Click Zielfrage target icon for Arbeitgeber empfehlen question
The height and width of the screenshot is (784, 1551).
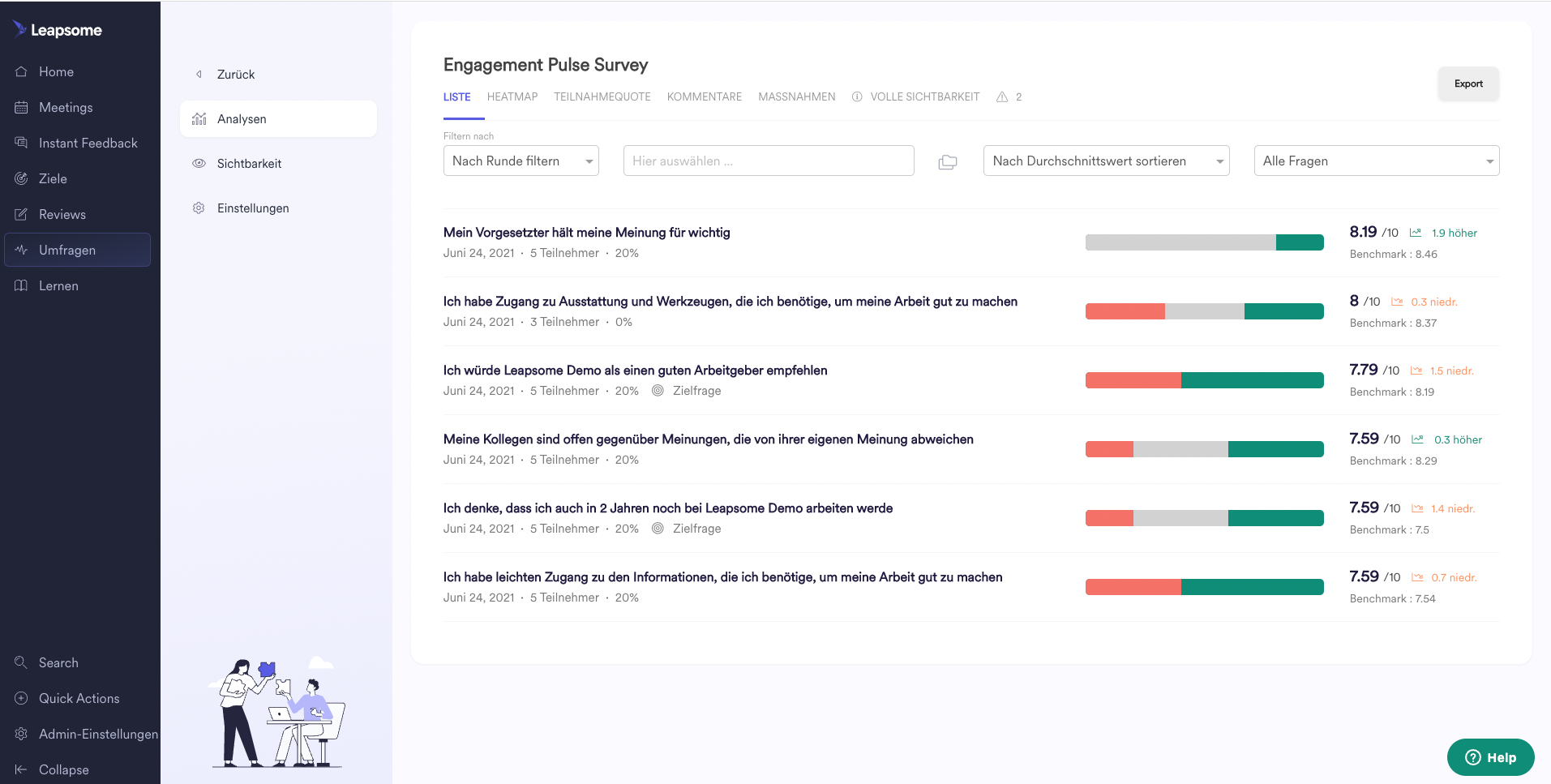click(x=658, y=390)
